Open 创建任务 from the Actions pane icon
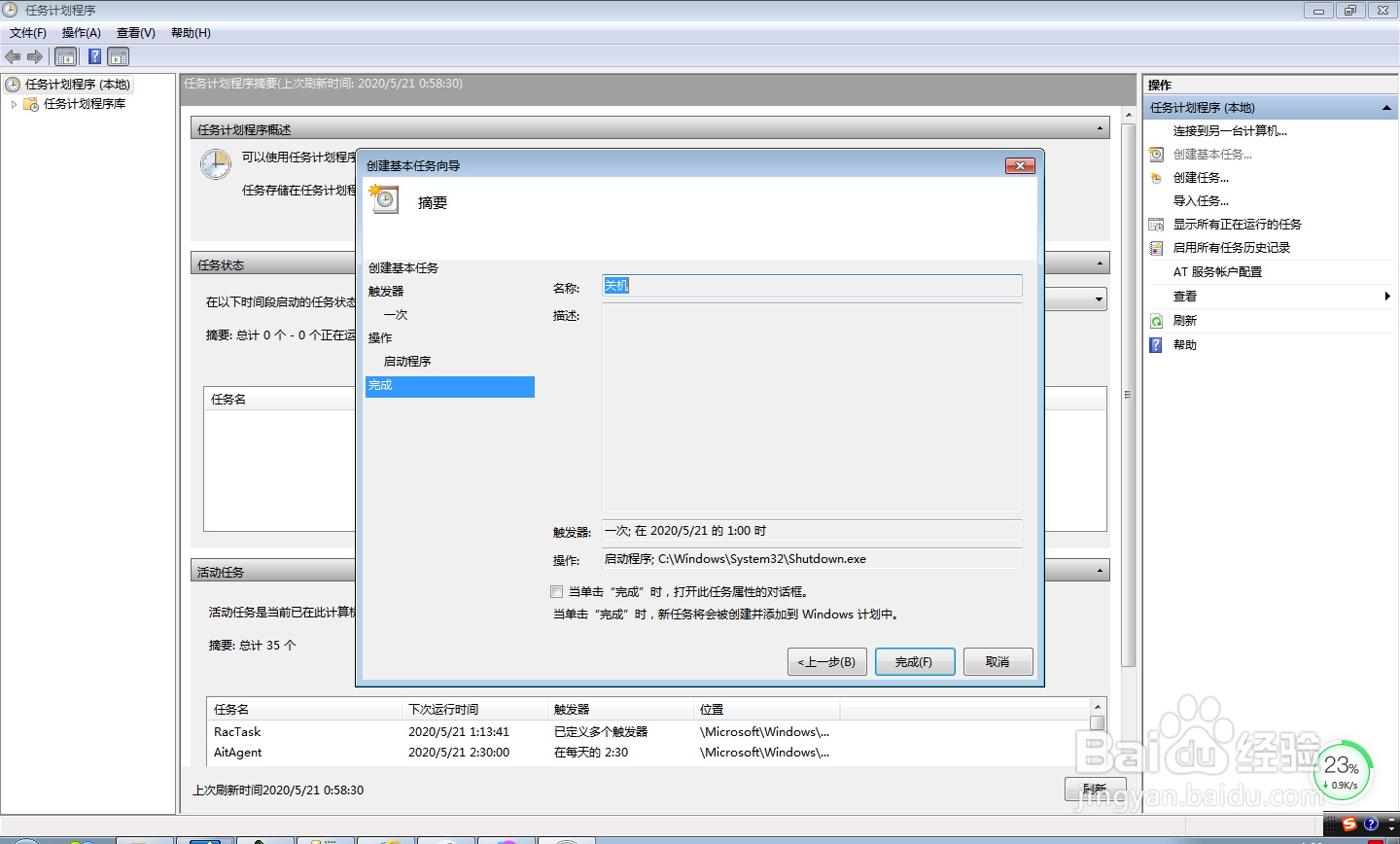 (1156, 177)
